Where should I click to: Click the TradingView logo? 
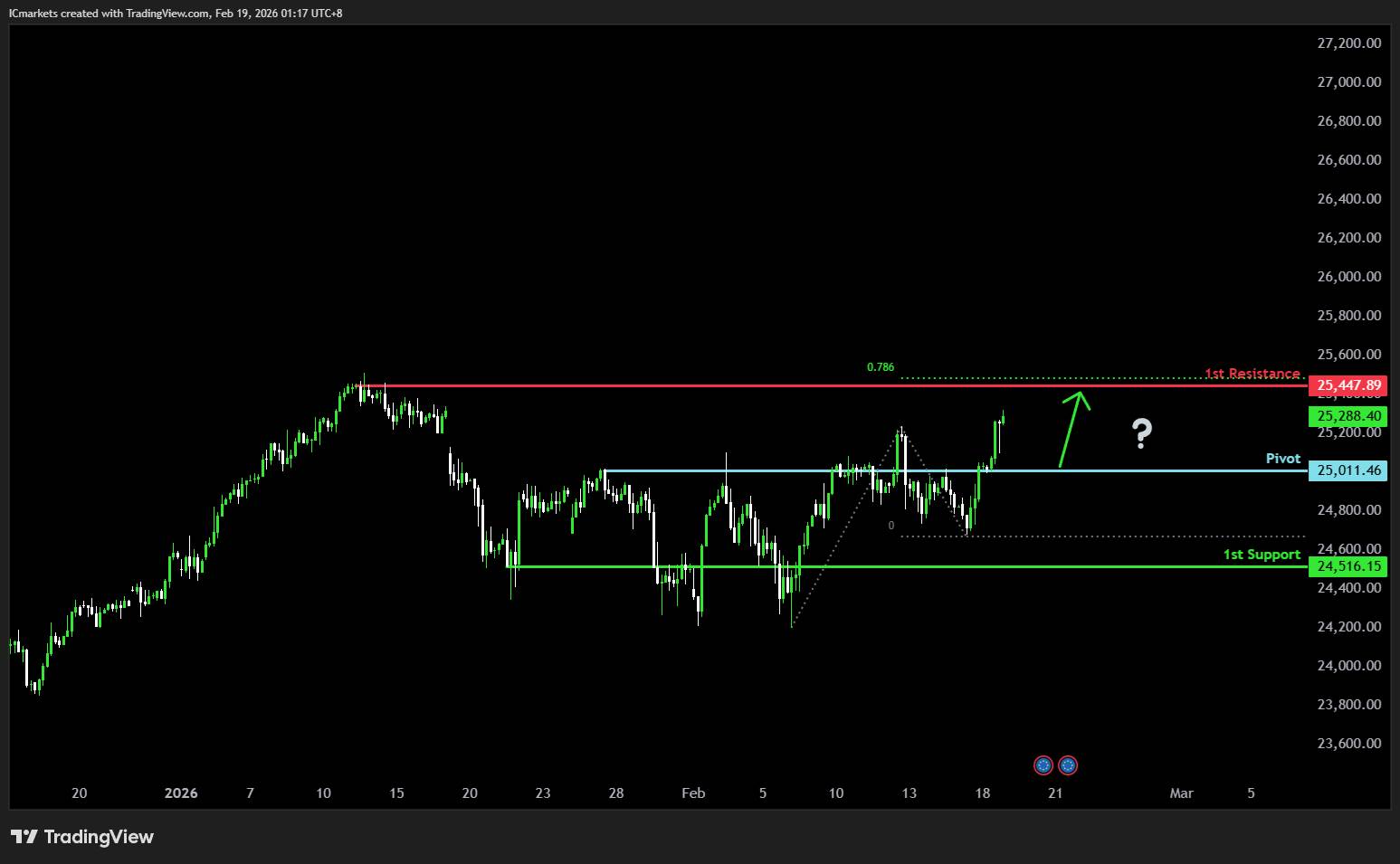click(x=82, y=837)
